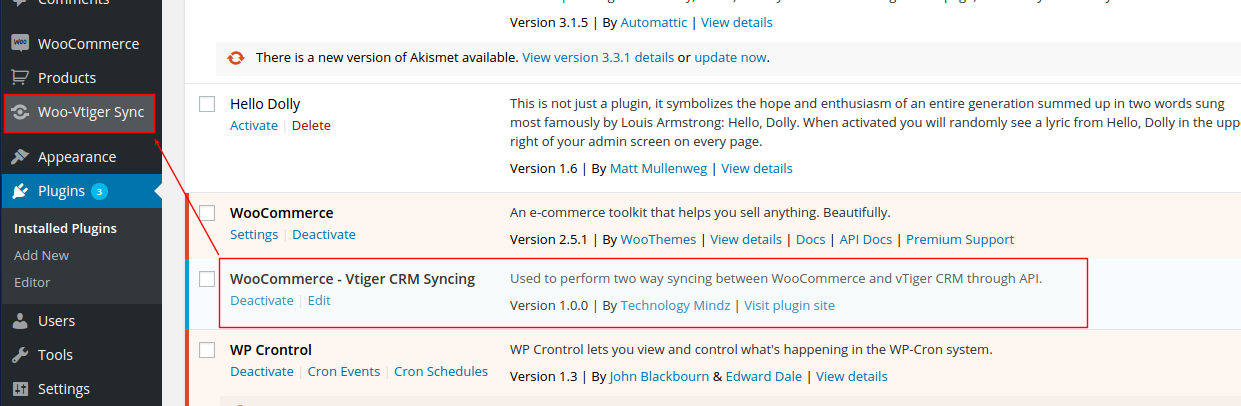Open the plugin Editor submenu
The width and height of the screenshot is (1241, 406).
32,282
